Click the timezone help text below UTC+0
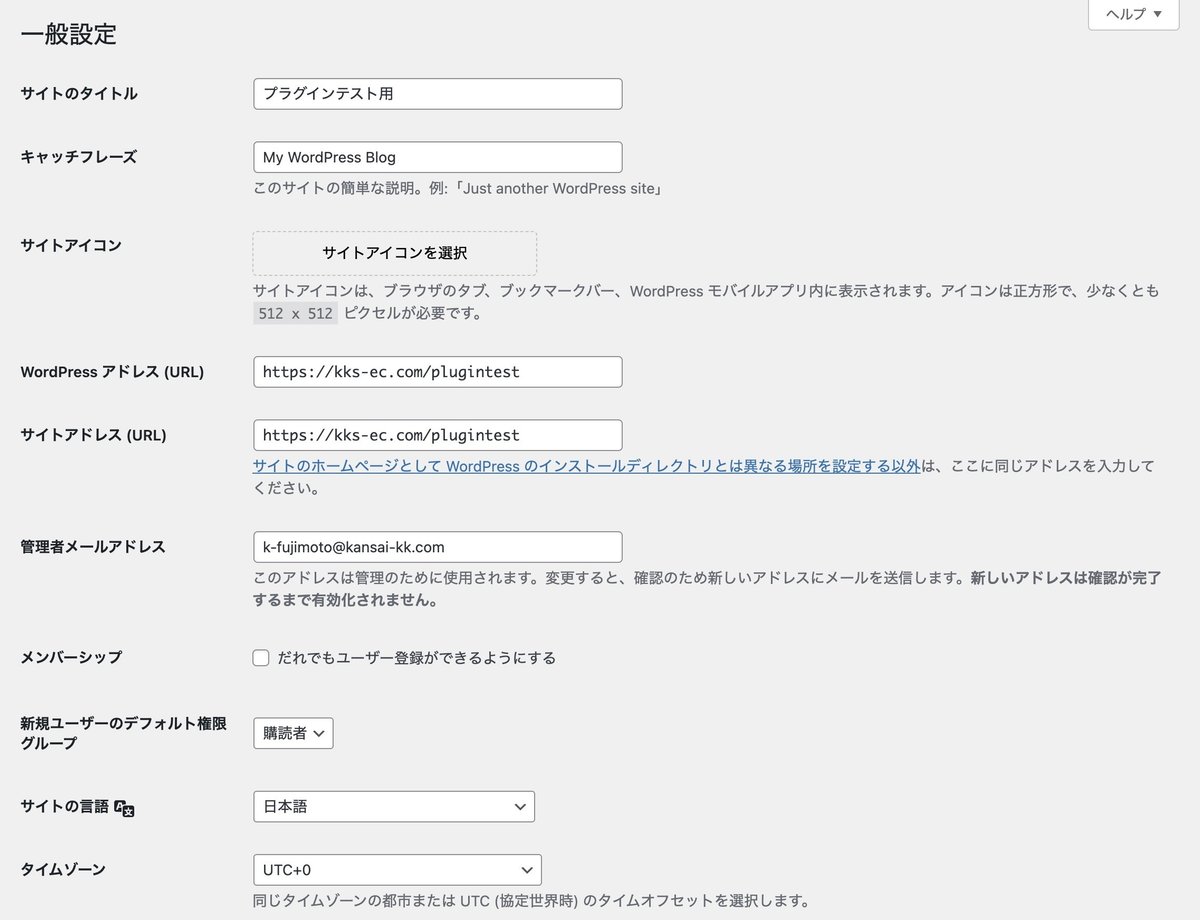This screenshot has width=1200, height=920. (531, 901)
